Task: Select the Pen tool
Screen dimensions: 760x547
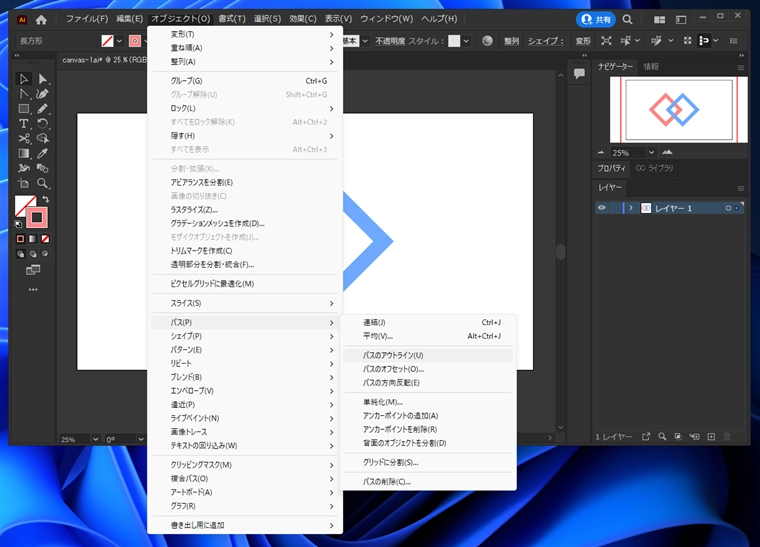Action: 43,94
